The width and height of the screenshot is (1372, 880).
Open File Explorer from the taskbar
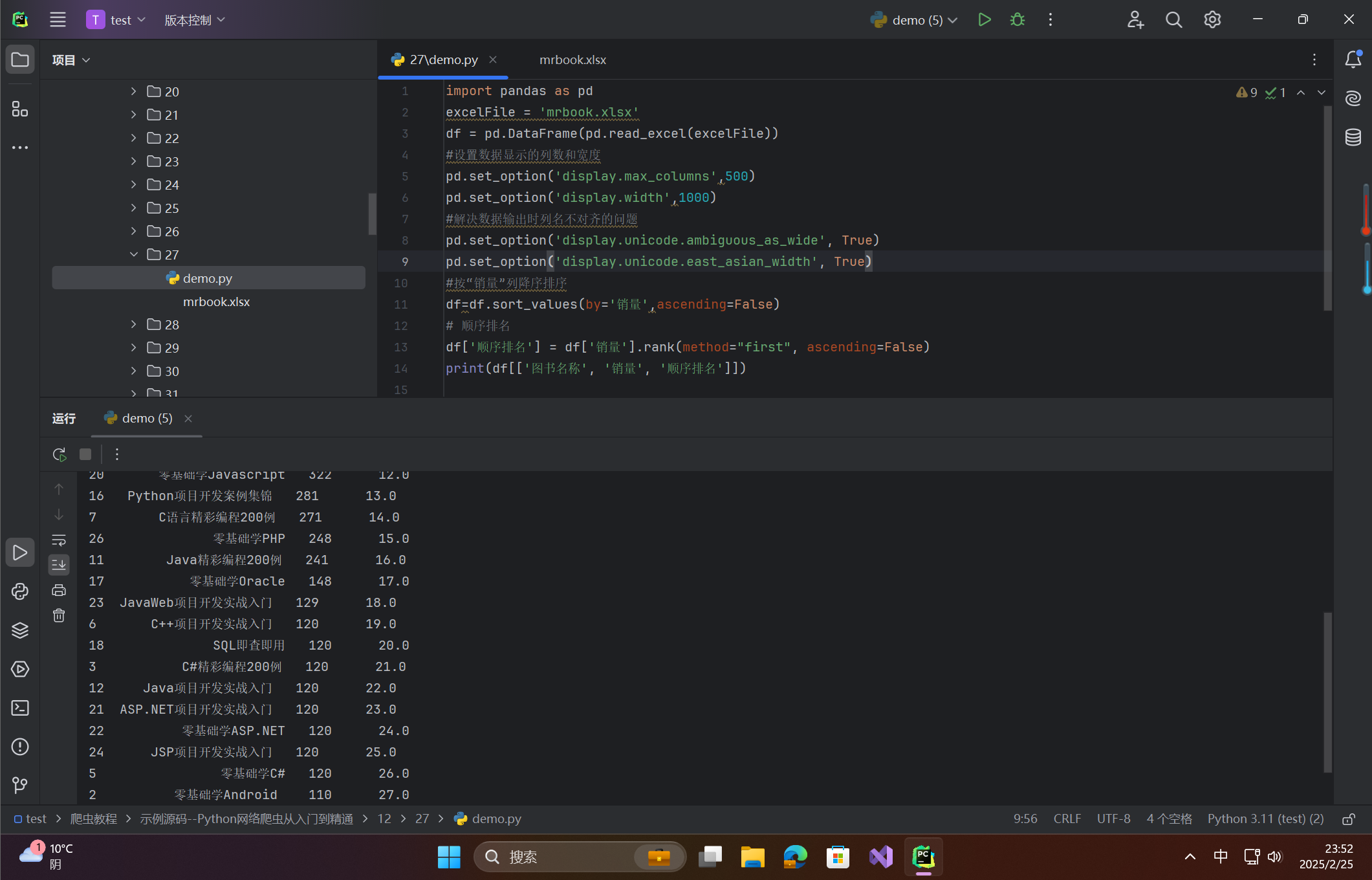coord(752,857)
